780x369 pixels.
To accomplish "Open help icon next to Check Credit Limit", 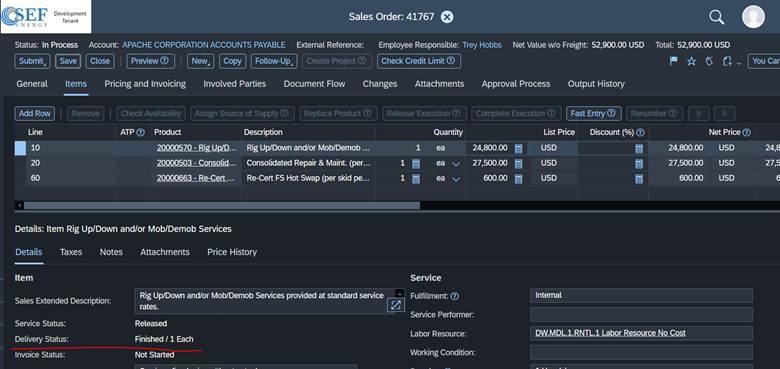I will 450,61.
